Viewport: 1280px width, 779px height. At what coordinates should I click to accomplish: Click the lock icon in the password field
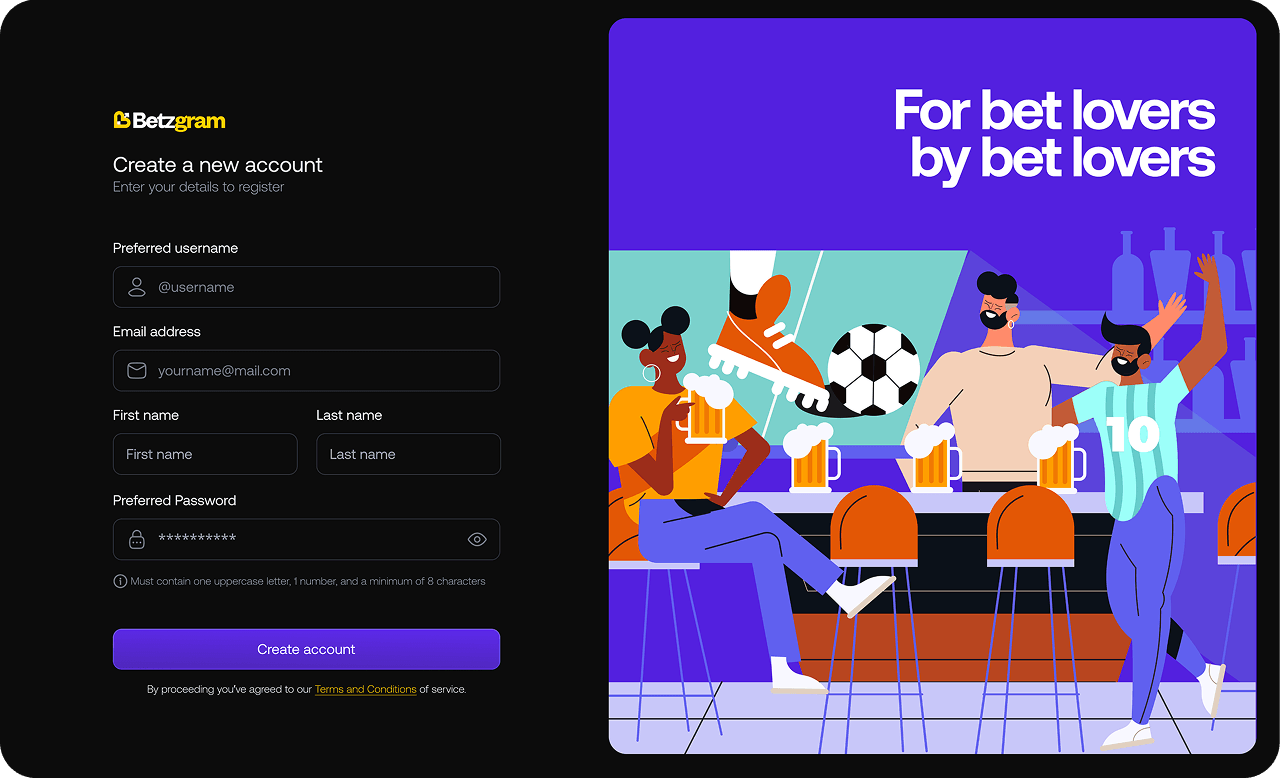137,539
